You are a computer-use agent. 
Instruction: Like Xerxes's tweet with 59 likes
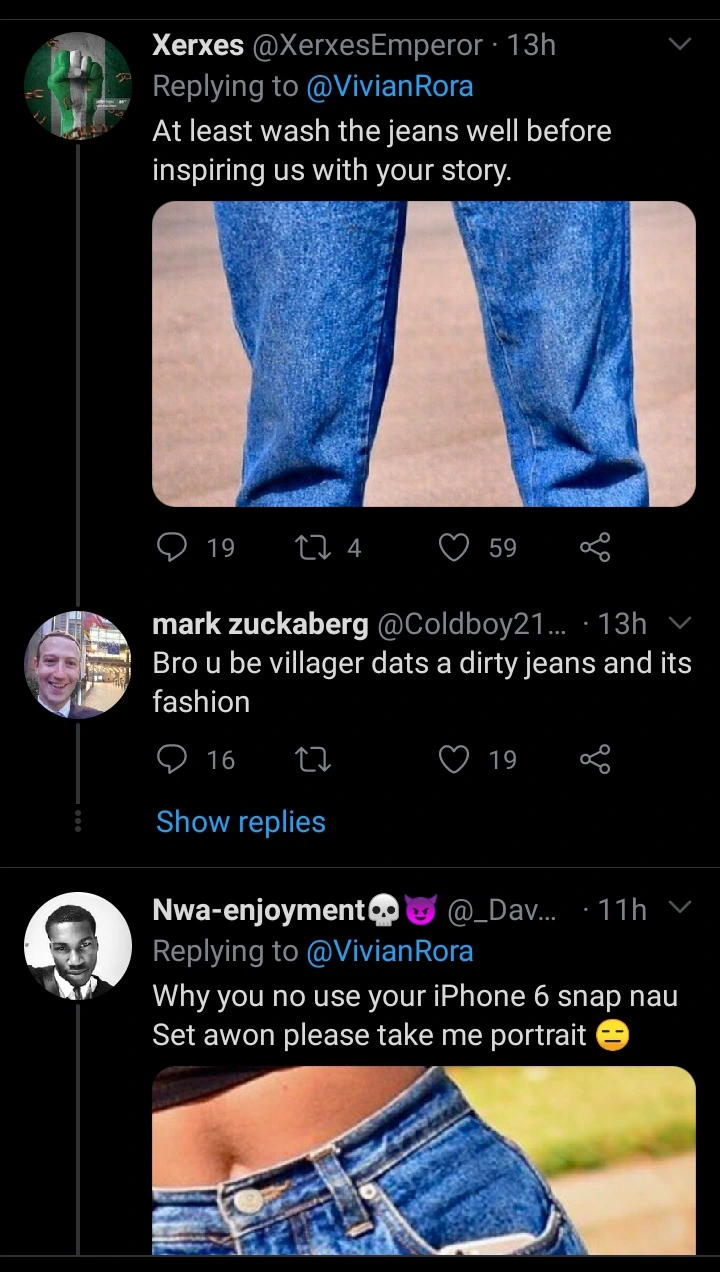pyautogui.click(x=455, y=547)
